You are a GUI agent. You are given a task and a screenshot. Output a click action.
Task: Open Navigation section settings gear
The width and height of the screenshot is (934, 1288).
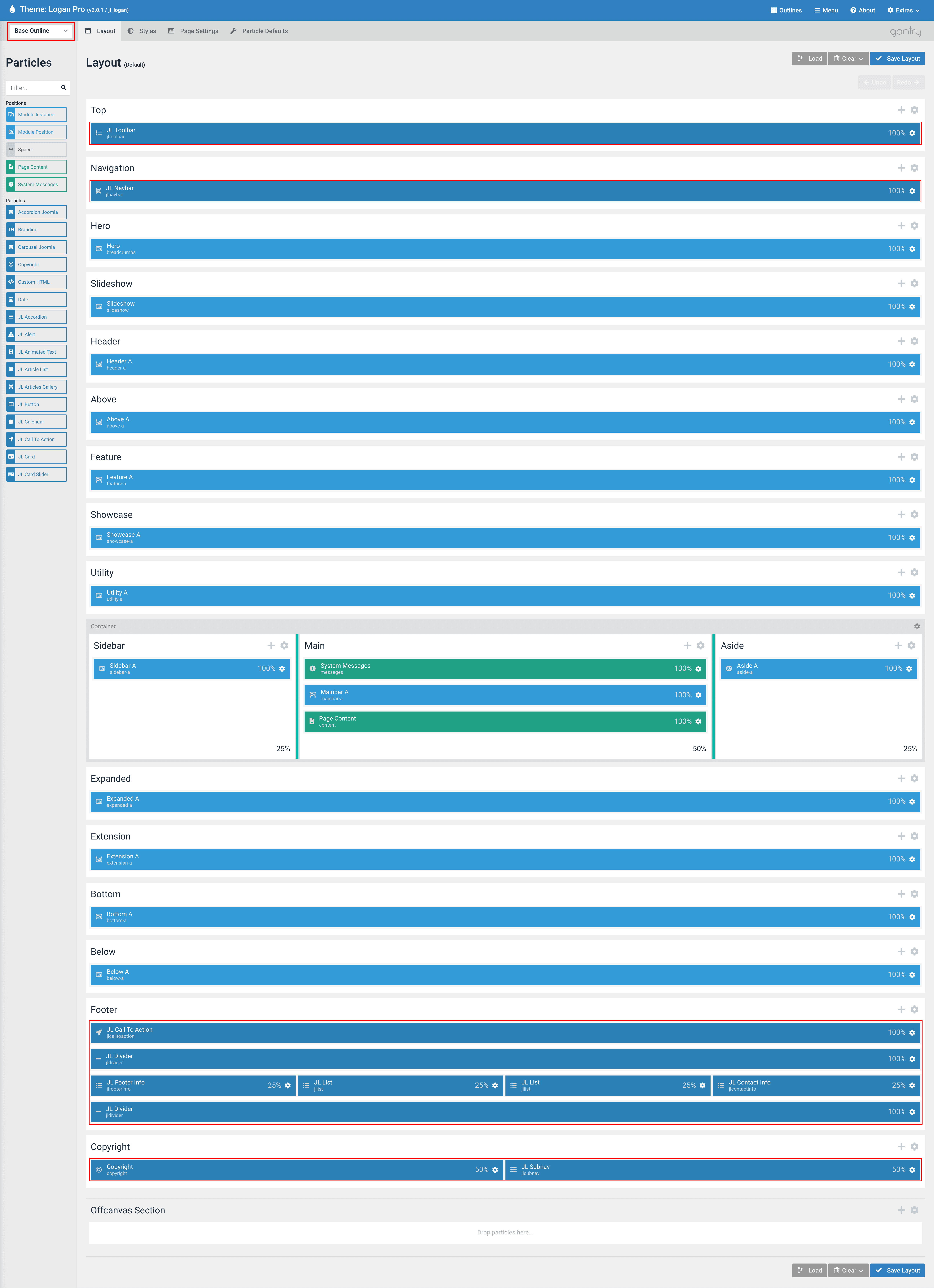(914, 168)
